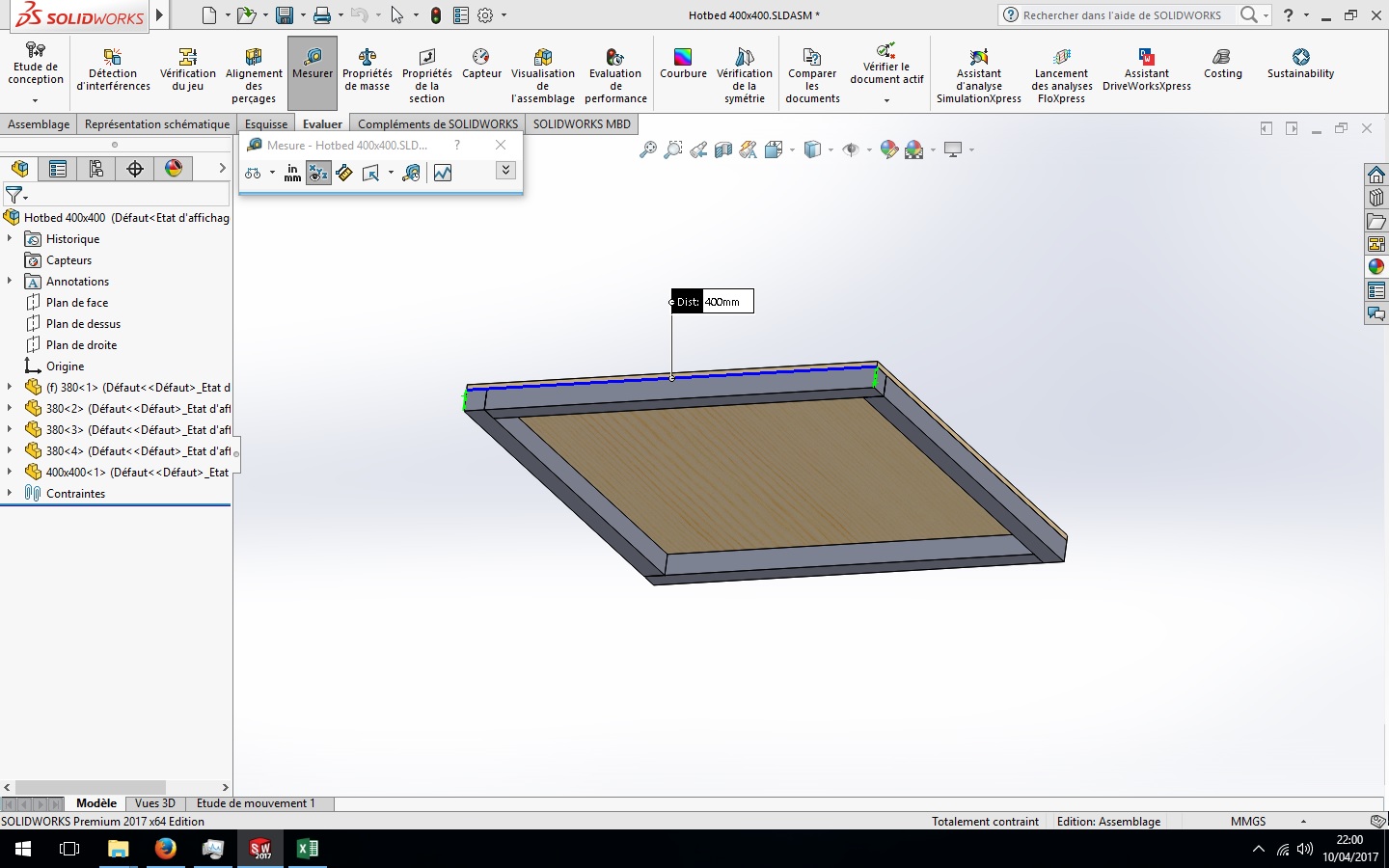Open the DisplayManager color wheel tab
The width and height of the screenshot is (1389, 868).
174,169
